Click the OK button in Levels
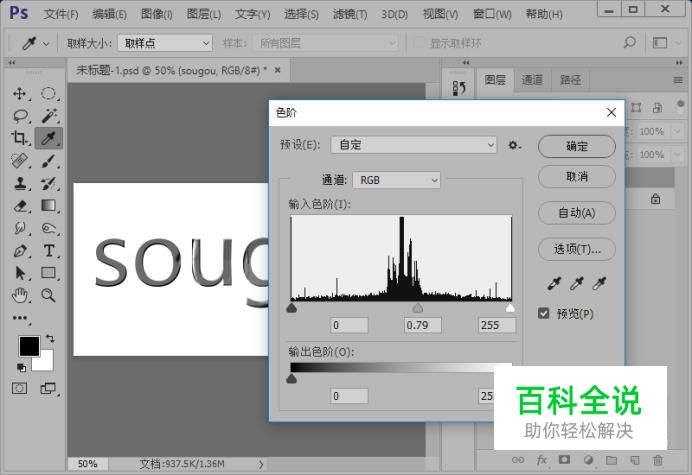 pyautogui.click(x=577, y=146)
